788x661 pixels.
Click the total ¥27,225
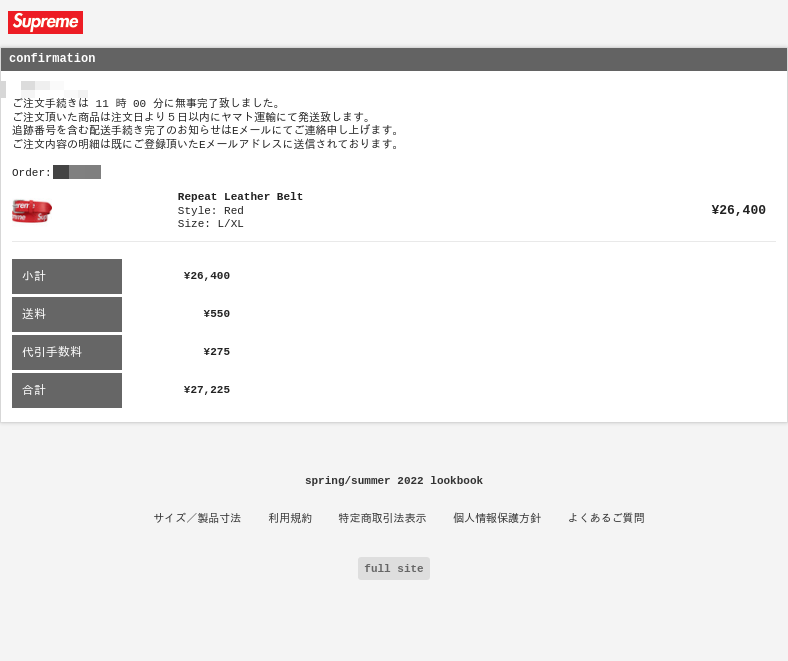tap(207, 390)
